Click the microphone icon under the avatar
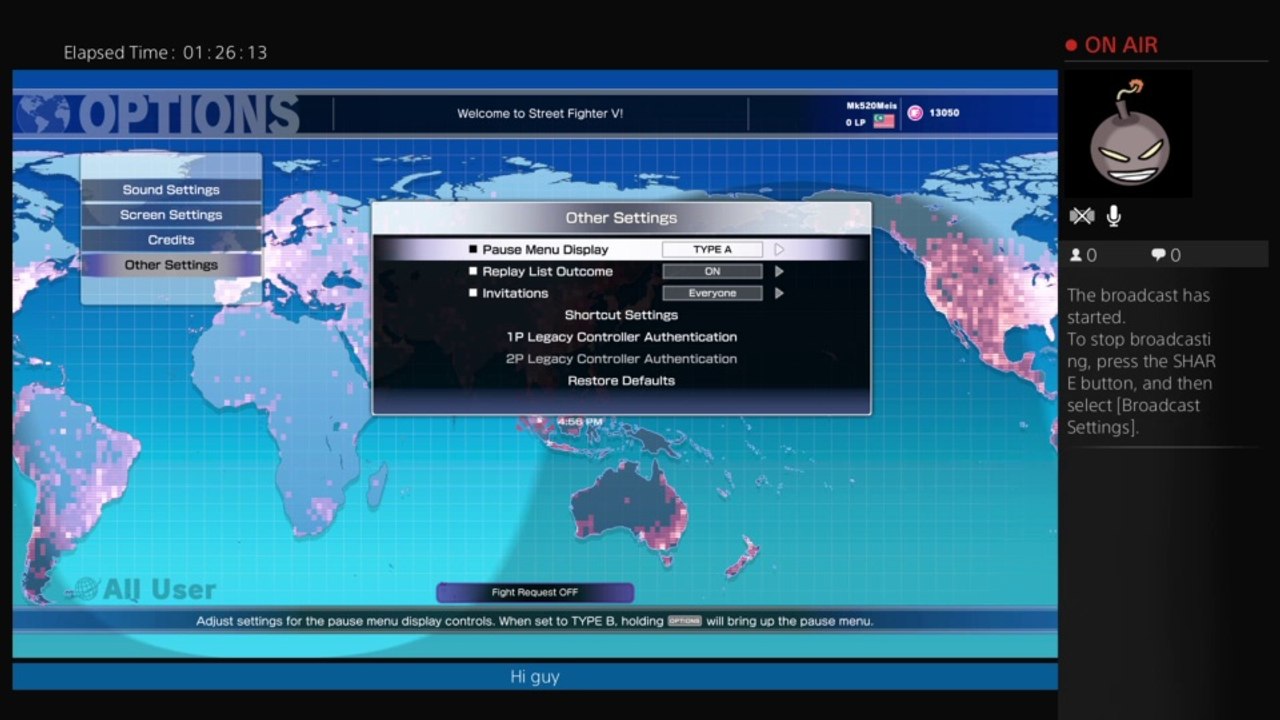1280x720 pixels. [1114, 216]
